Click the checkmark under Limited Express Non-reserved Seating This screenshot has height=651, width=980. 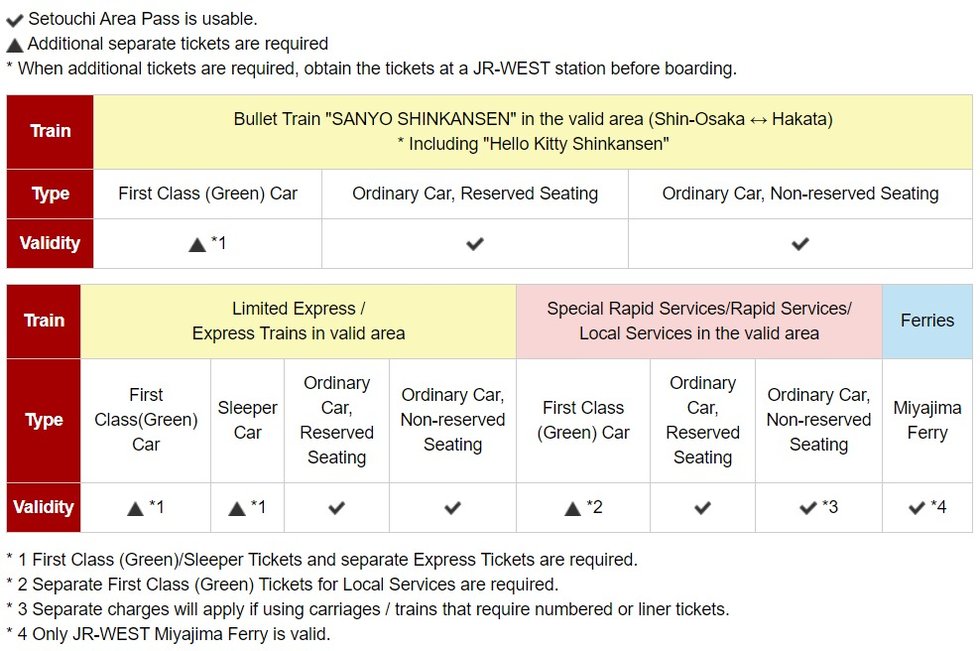[x=453, y=508]
